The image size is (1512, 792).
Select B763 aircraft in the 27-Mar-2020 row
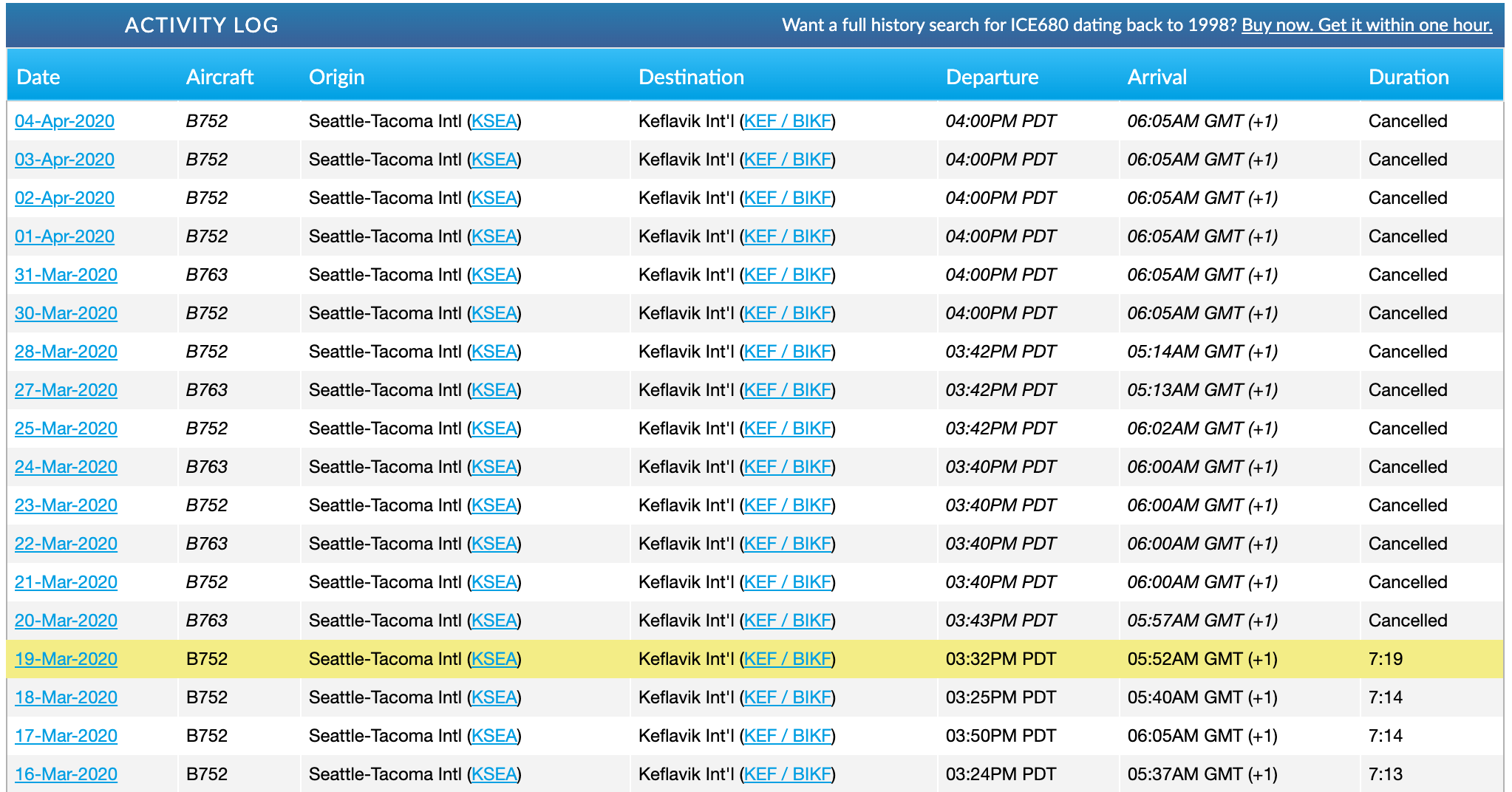(x=207, y=390)
